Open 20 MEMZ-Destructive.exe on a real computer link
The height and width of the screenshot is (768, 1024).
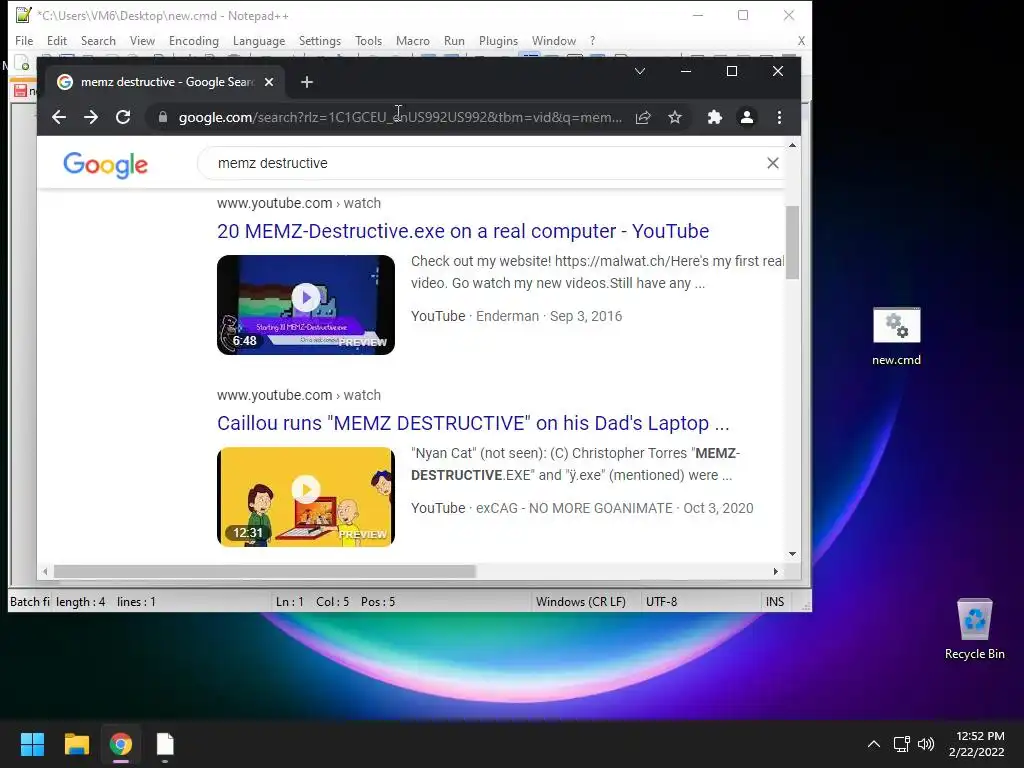pos(463,231)
